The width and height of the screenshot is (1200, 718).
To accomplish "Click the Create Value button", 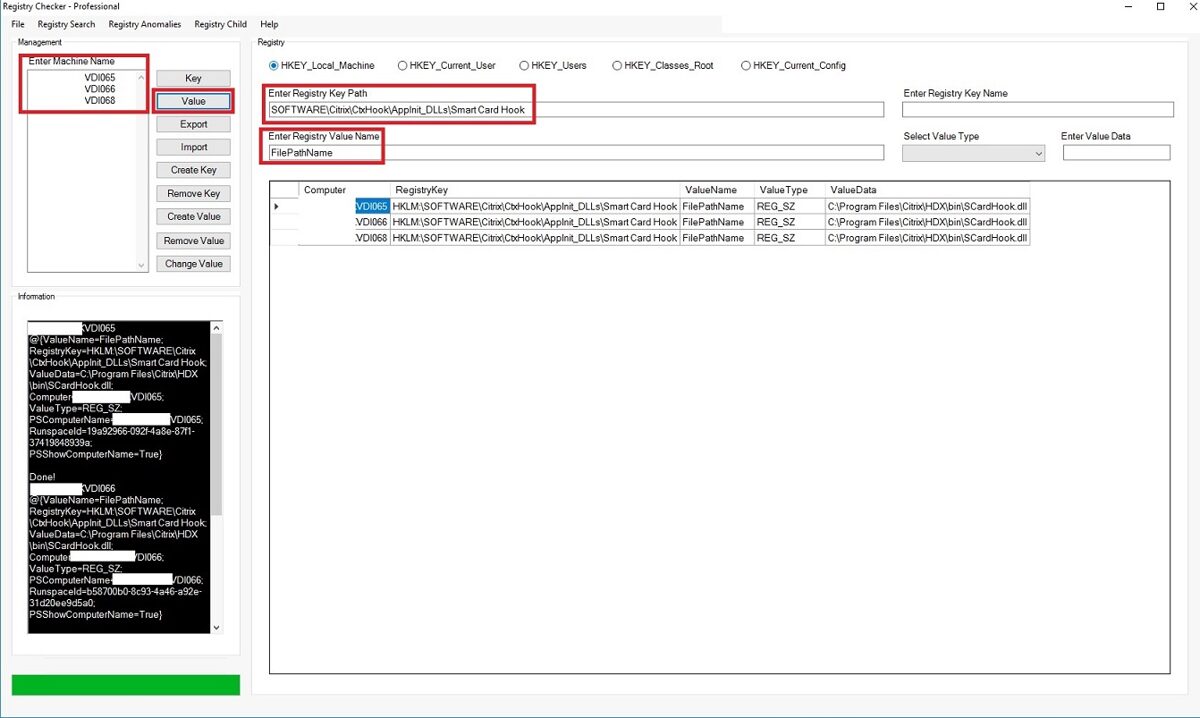I will coord(193,216).
